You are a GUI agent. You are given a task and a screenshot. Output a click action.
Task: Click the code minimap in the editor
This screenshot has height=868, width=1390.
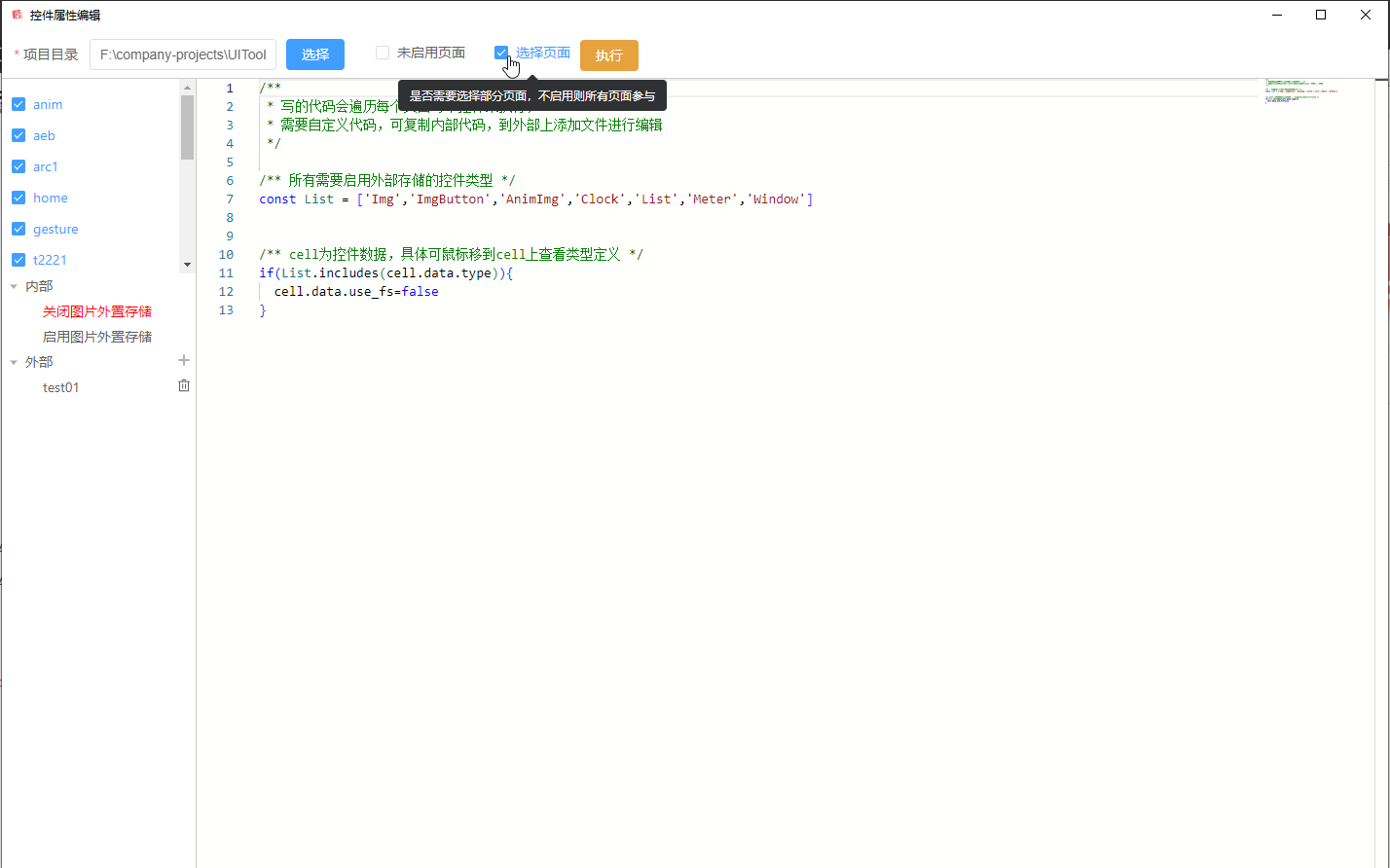[x=1301, y=91]
